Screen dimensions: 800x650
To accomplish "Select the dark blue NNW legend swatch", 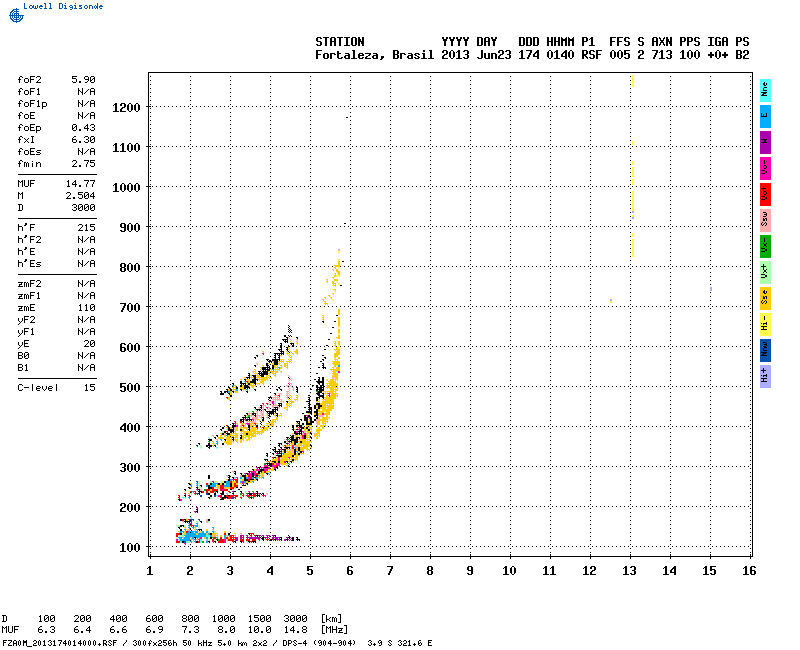I will [x=765, y=351].
